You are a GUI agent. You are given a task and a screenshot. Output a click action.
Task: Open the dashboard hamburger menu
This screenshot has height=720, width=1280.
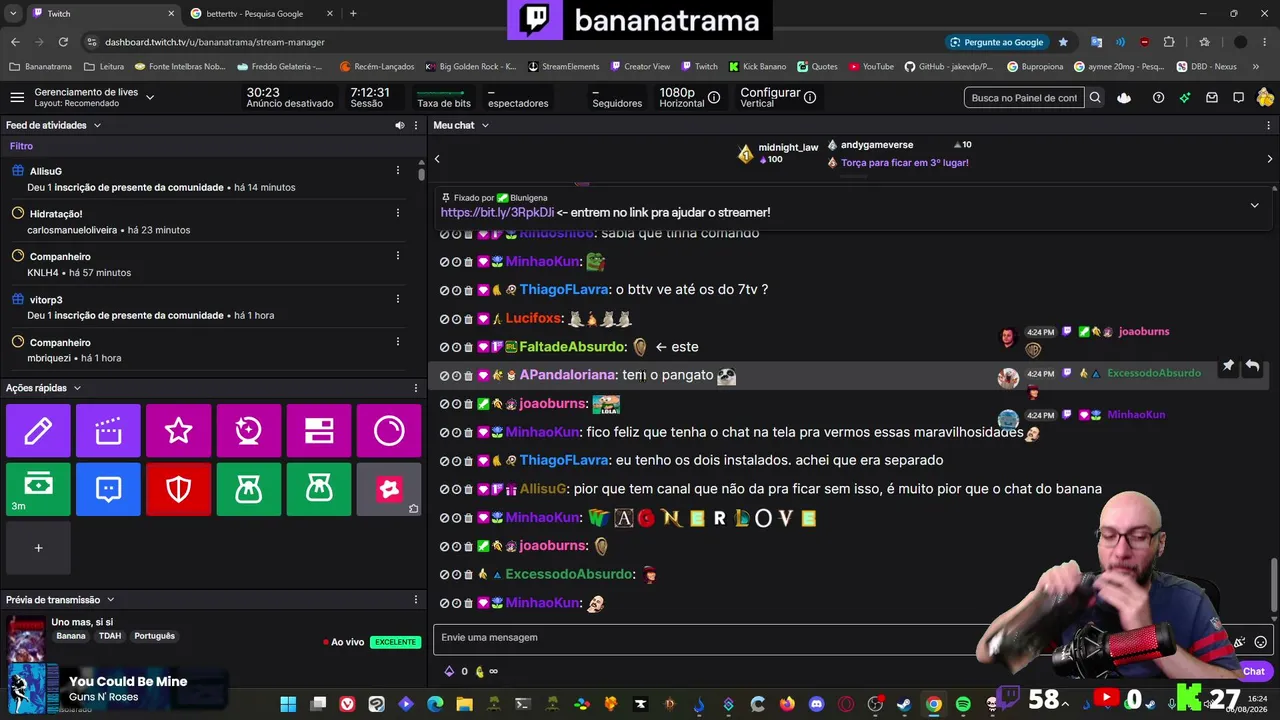pos(17,97)
